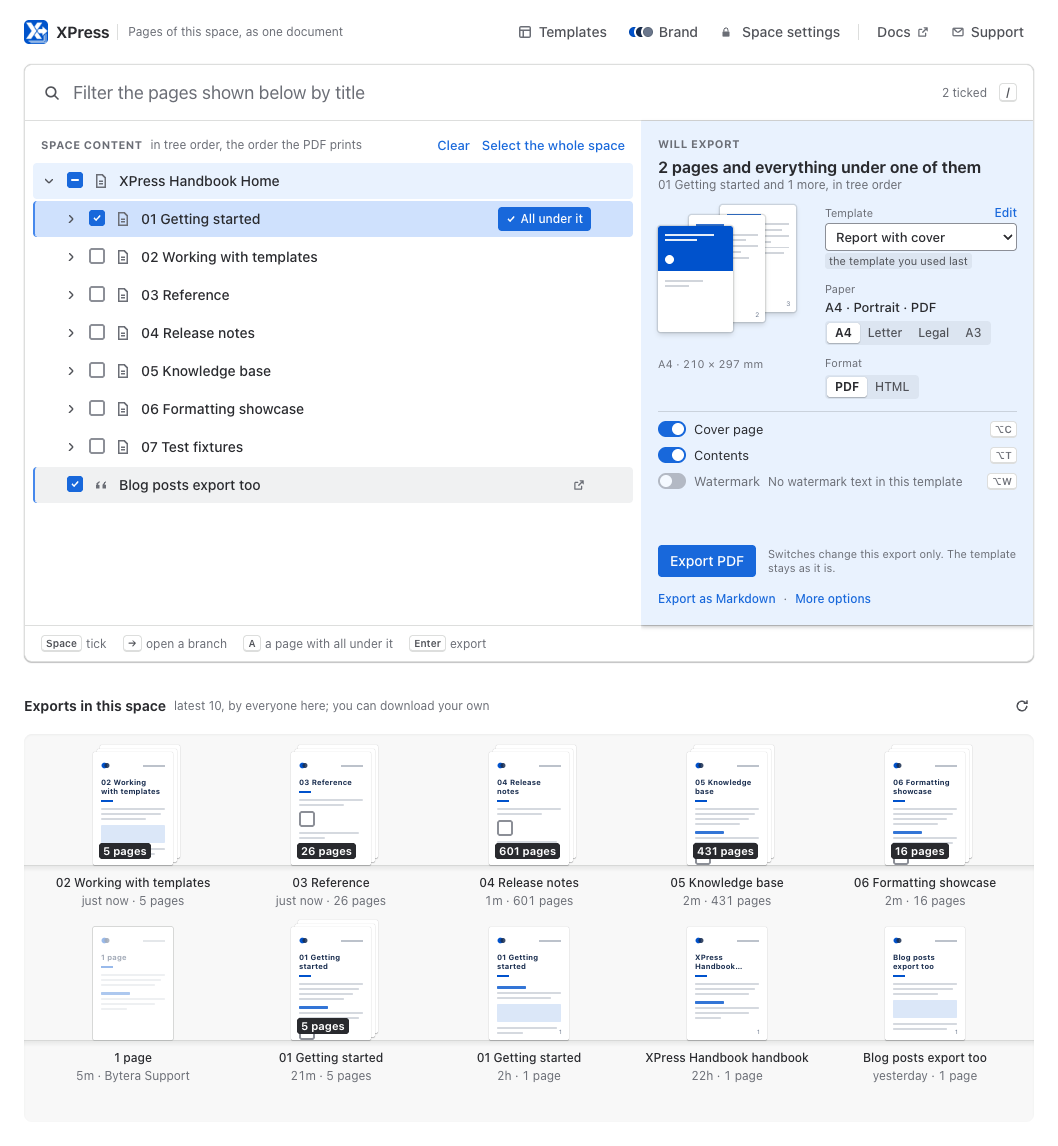Click the Export PDF button
The height and width of the screenshot is (1146, 1058).
pyautogui.click(x=707, y=561)
